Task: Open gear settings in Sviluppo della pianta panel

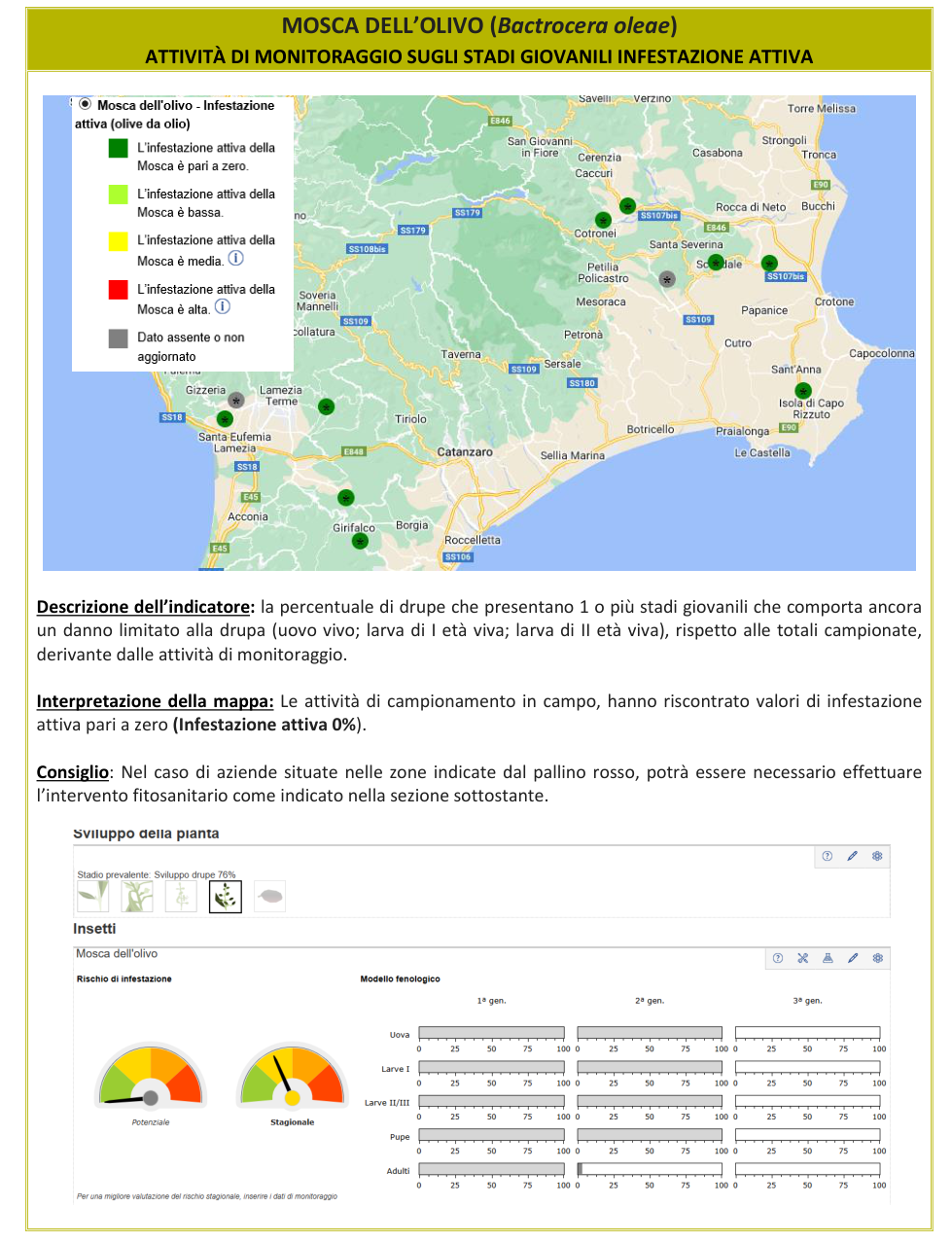Action: (877, 856)
